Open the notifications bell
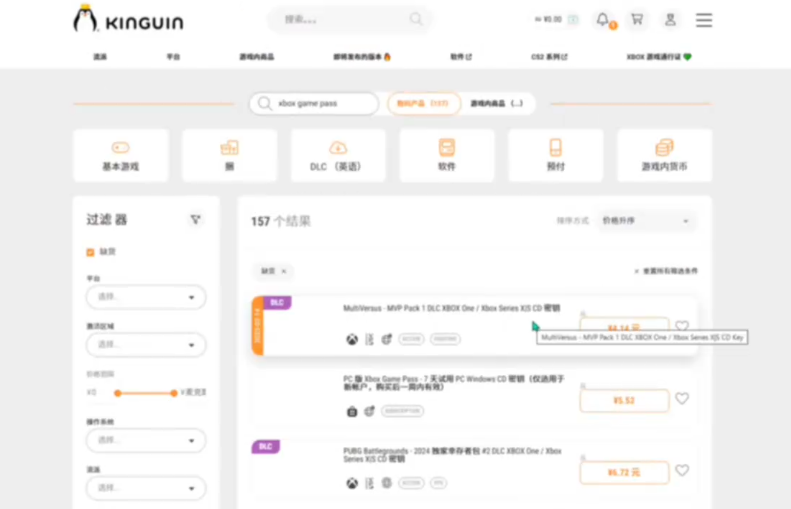This screenshot has height=509, width=791. [x=603, y=20]
